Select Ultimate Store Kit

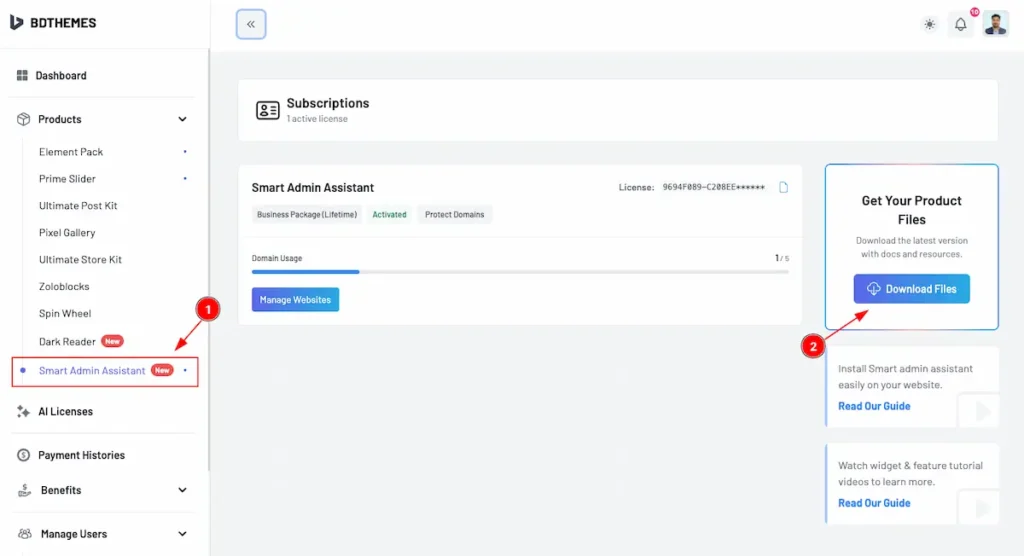coord(80,259)
